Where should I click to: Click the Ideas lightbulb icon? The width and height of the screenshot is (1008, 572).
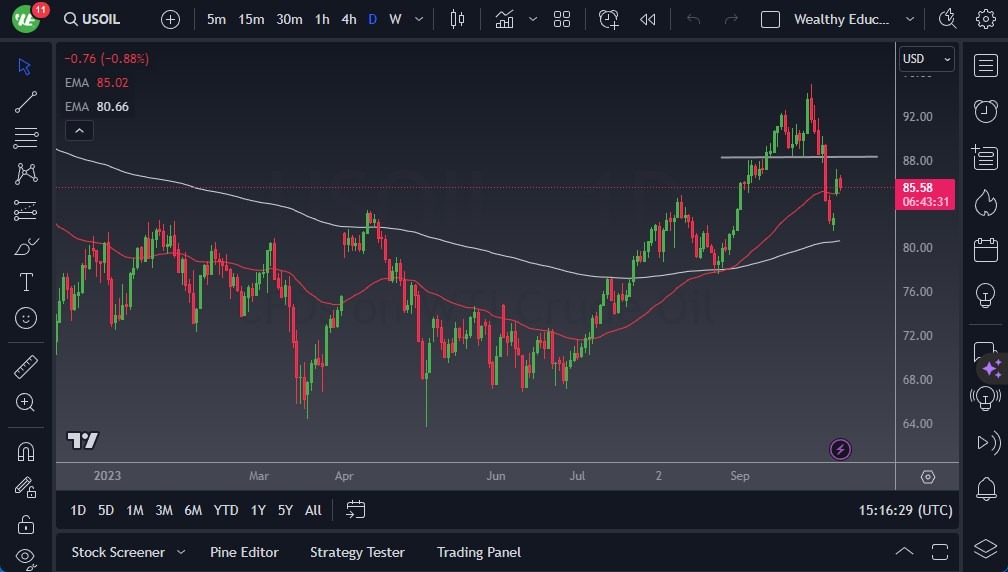pyautogui.click(x=985, y=295)
